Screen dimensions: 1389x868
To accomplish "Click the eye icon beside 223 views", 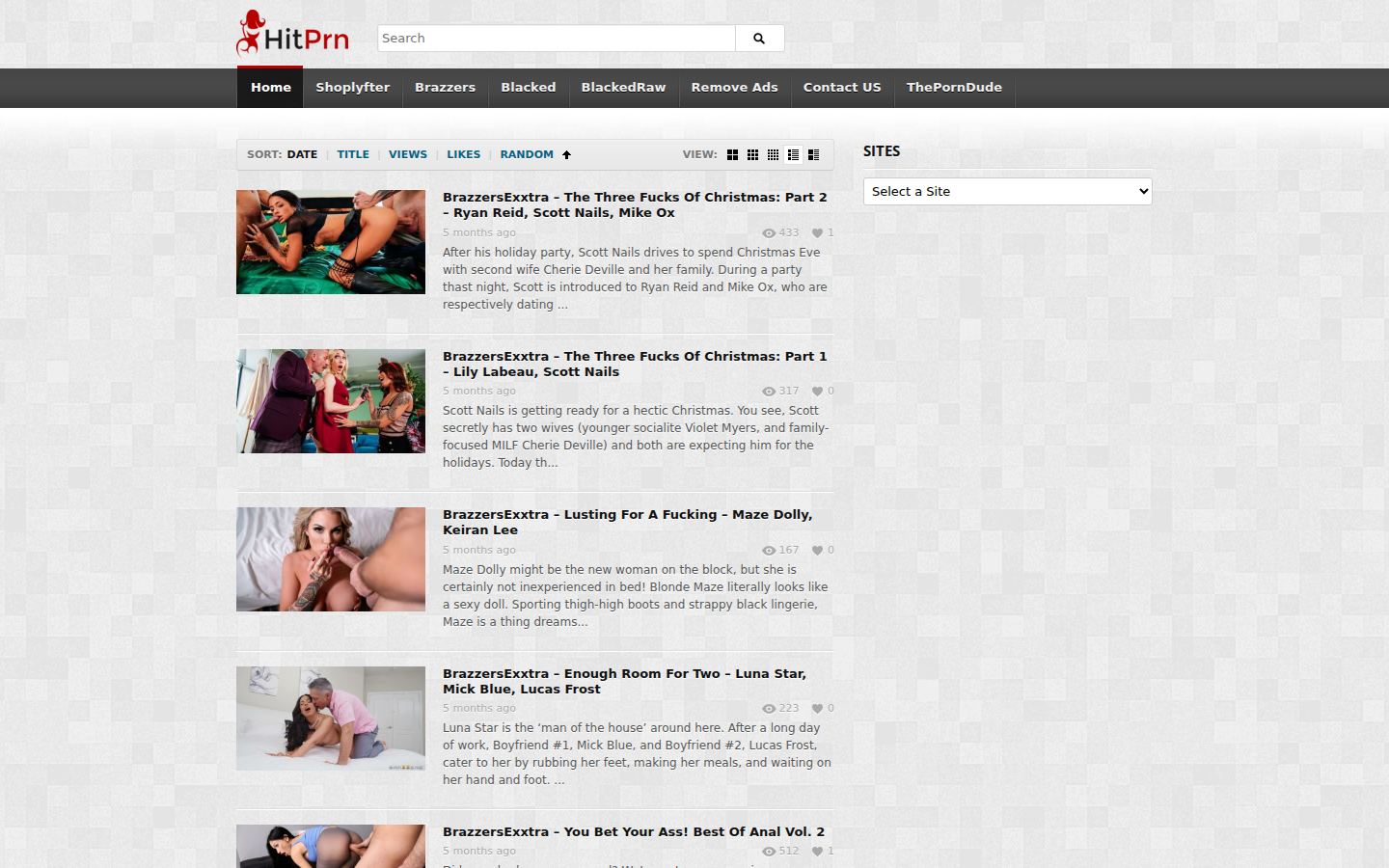I will [769, 709].
